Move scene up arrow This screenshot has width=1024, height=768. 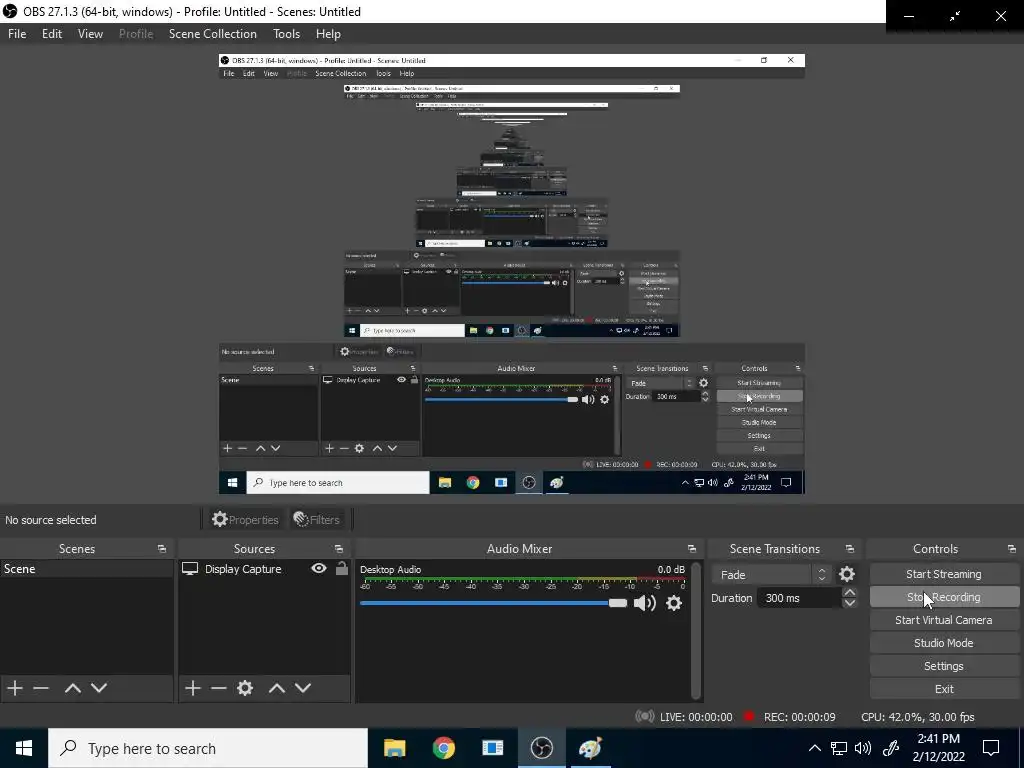point(72,688)
